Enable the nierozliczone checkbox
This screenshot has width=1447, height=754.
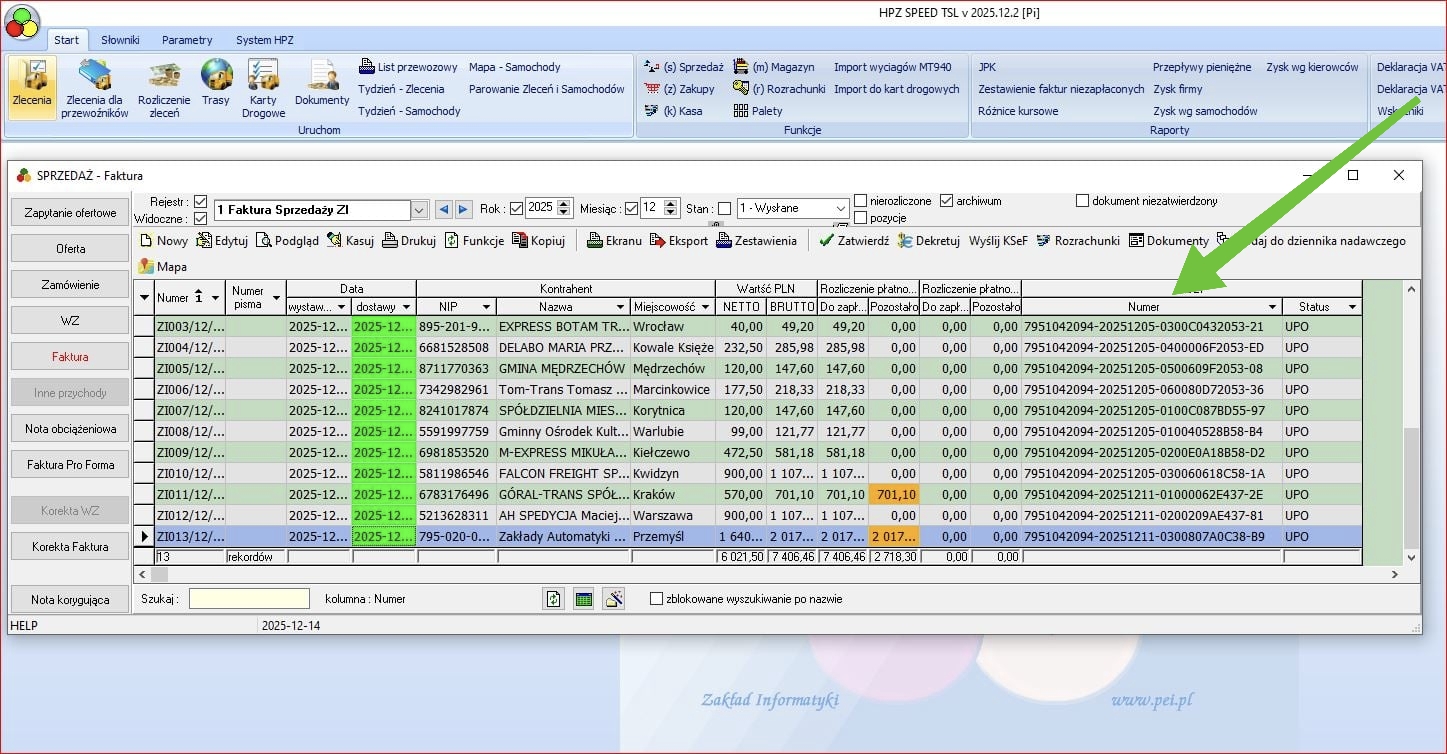tap(861, 201)
